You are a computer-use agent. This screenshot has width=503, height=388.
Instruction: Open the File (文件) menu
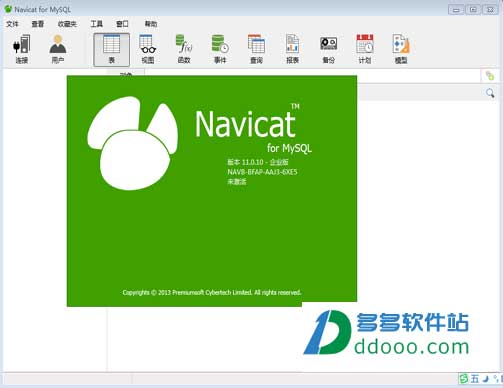pyautogui.click(x=12, y=24)
